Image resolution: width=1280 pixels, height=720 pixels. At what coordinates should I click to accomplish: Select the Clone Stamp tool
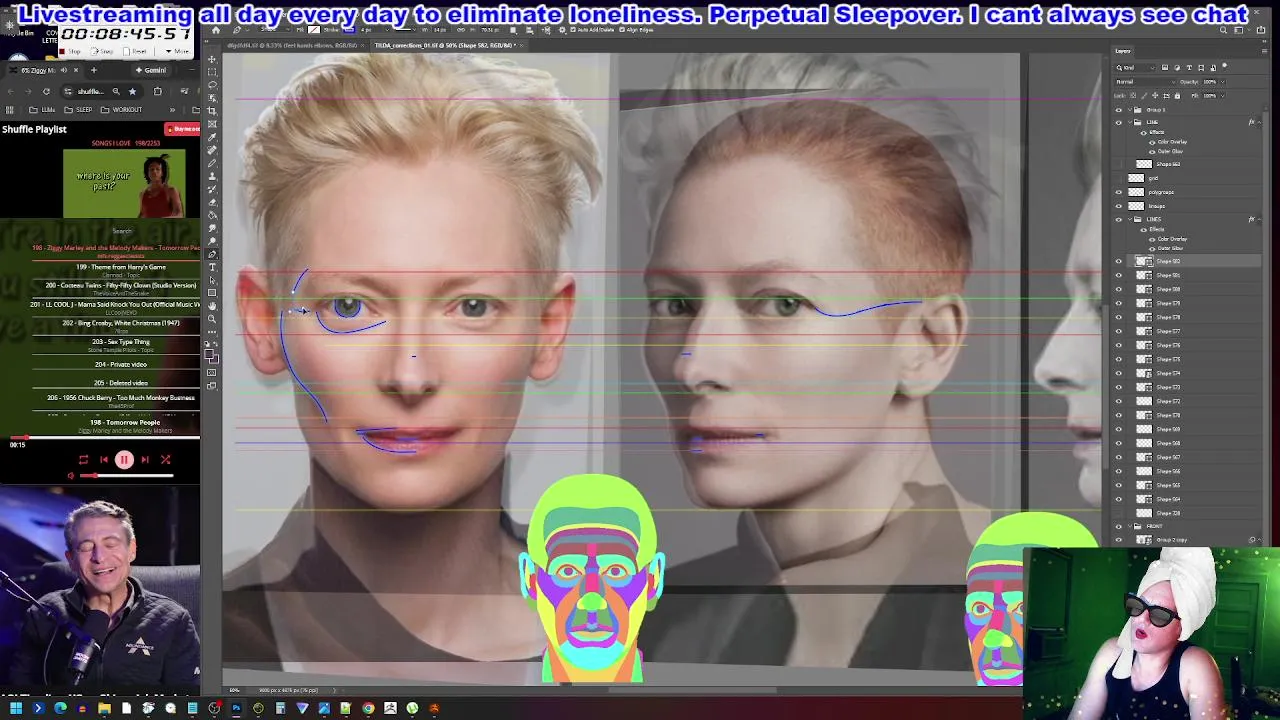(x=212, y=176)
